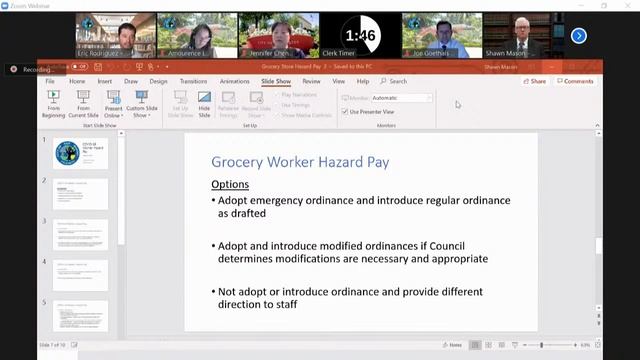640x360 pixels.
Task: Click the zoom out minus button
Action: [x=524, y=345]
